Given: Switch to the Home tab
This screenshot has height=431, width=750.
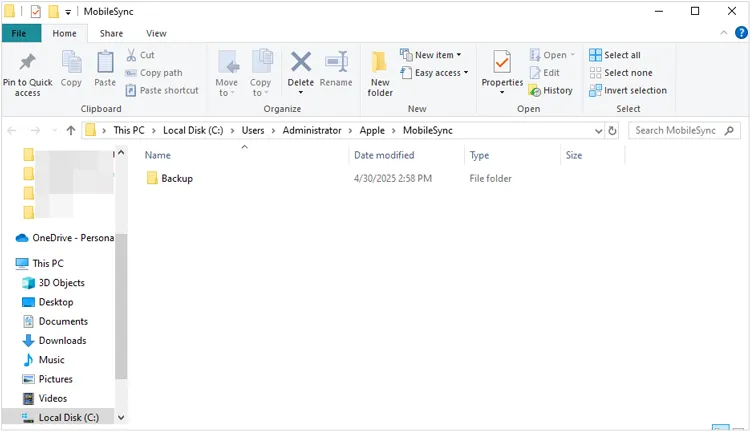Looking at the screenshot, I should point(65,33).
